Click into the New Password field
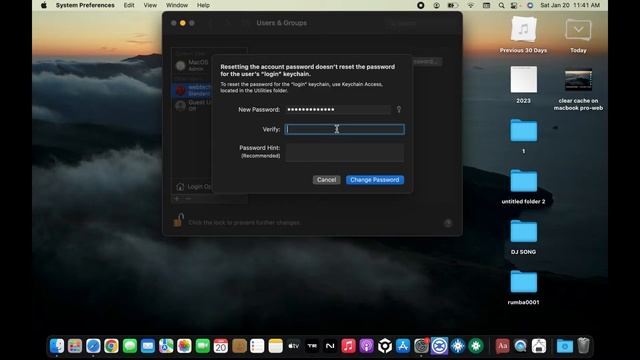This screenshot has height=360, width=640. tap(338, 109)
